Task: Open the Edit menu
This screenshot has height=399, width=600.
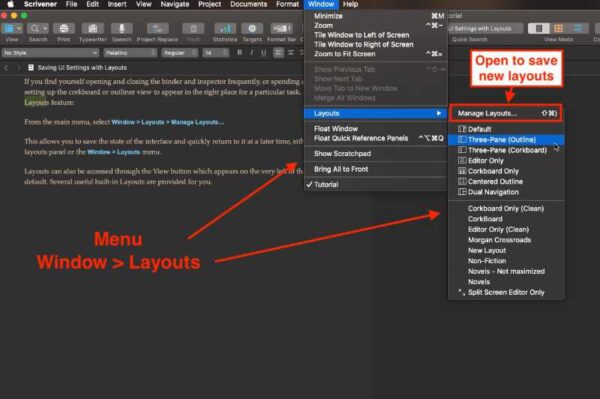Action: (92, 4)
